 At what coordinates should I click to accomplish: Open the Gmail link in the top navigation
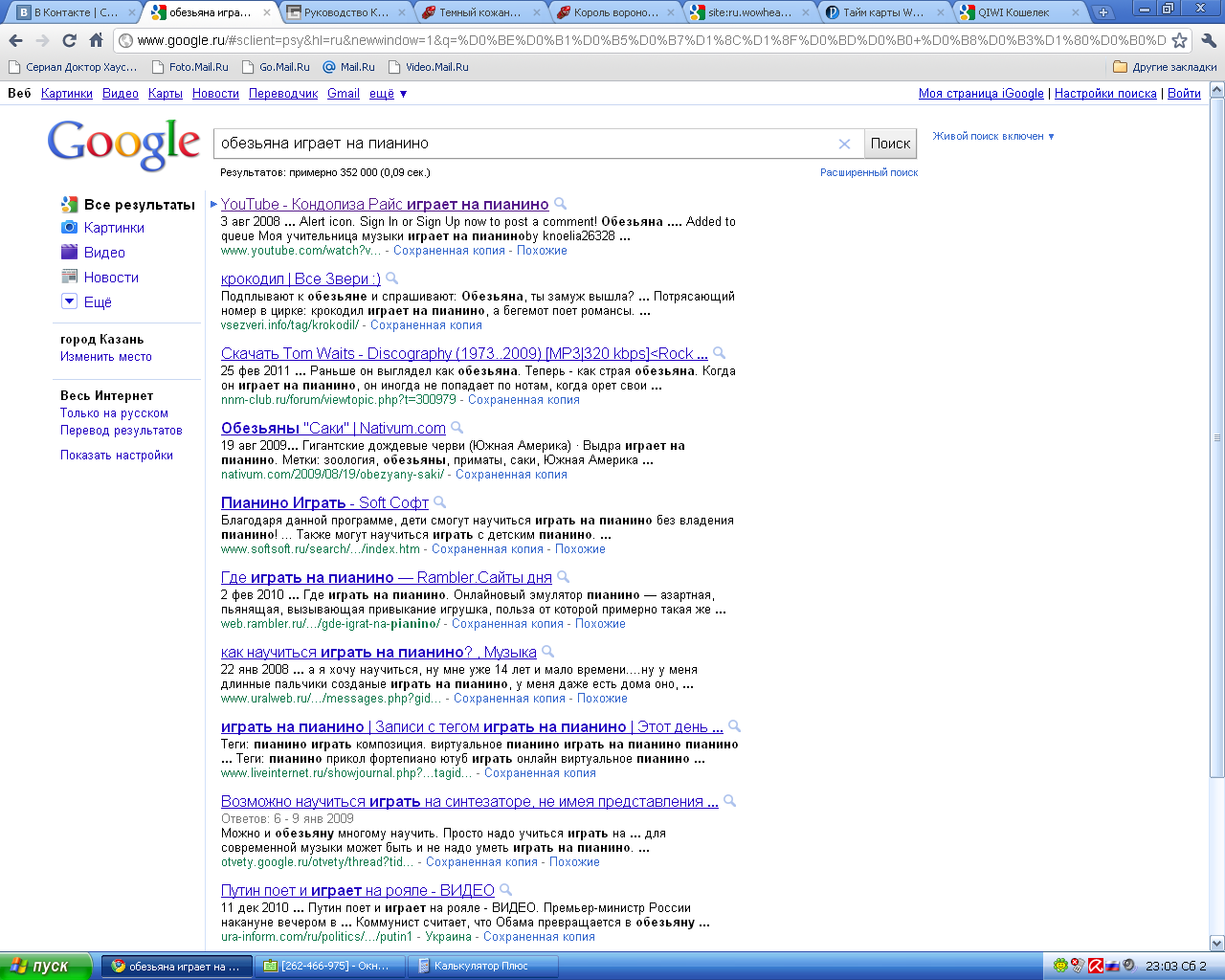(x=344, y=94)
